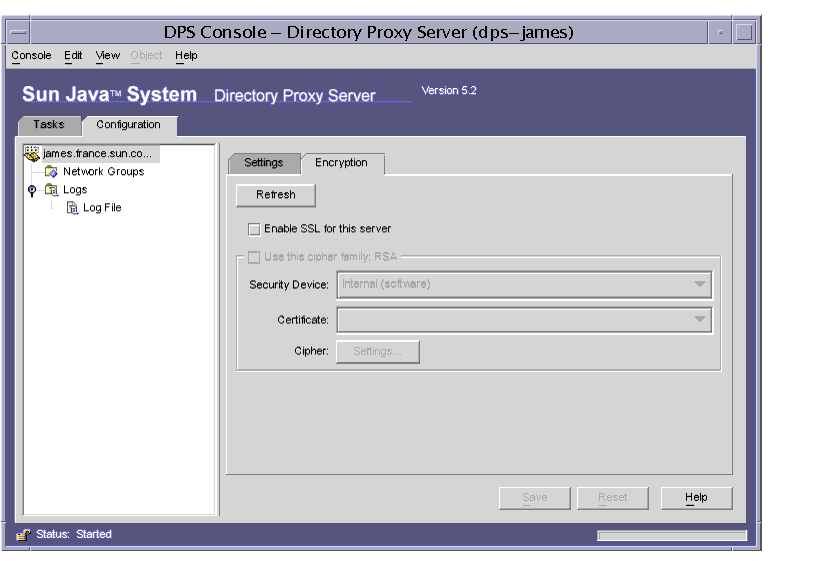Click the Logs folder icon

[x=51, y=189]
